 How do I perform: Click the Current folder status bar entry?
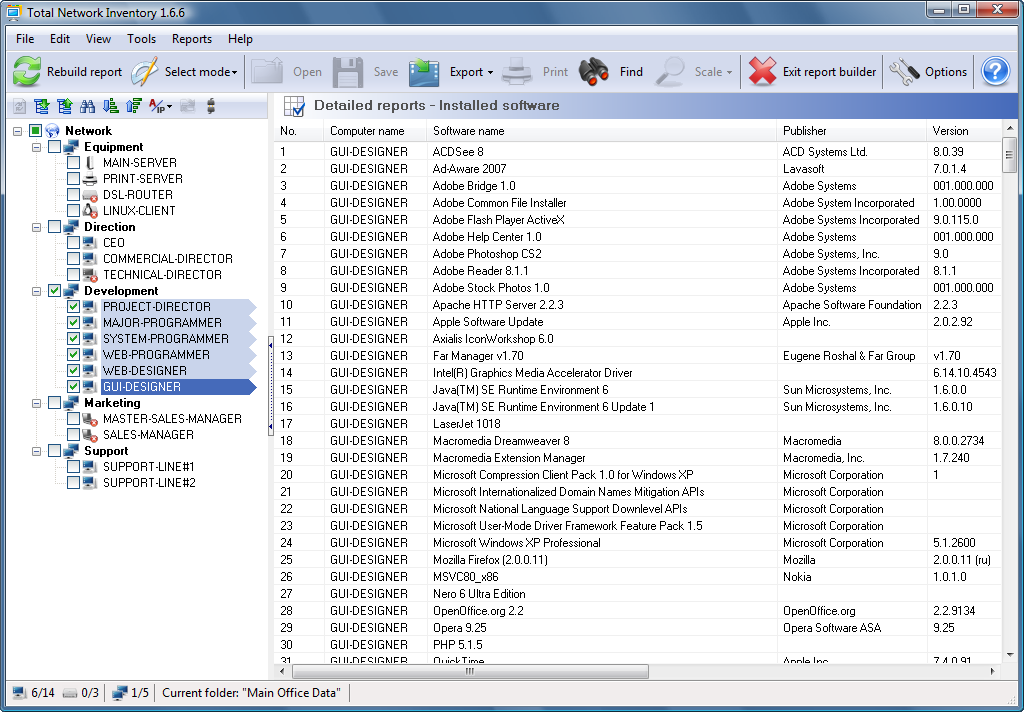pyautogui.click(x=251, y=692)
